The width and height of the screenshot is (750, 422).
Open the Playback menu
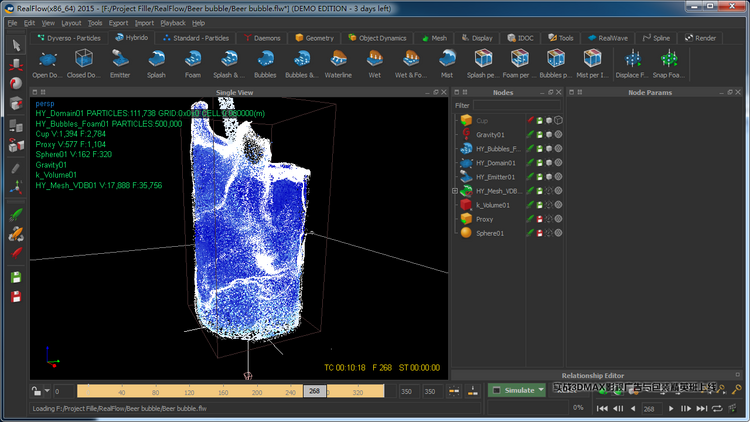click(x=173, y=23)
